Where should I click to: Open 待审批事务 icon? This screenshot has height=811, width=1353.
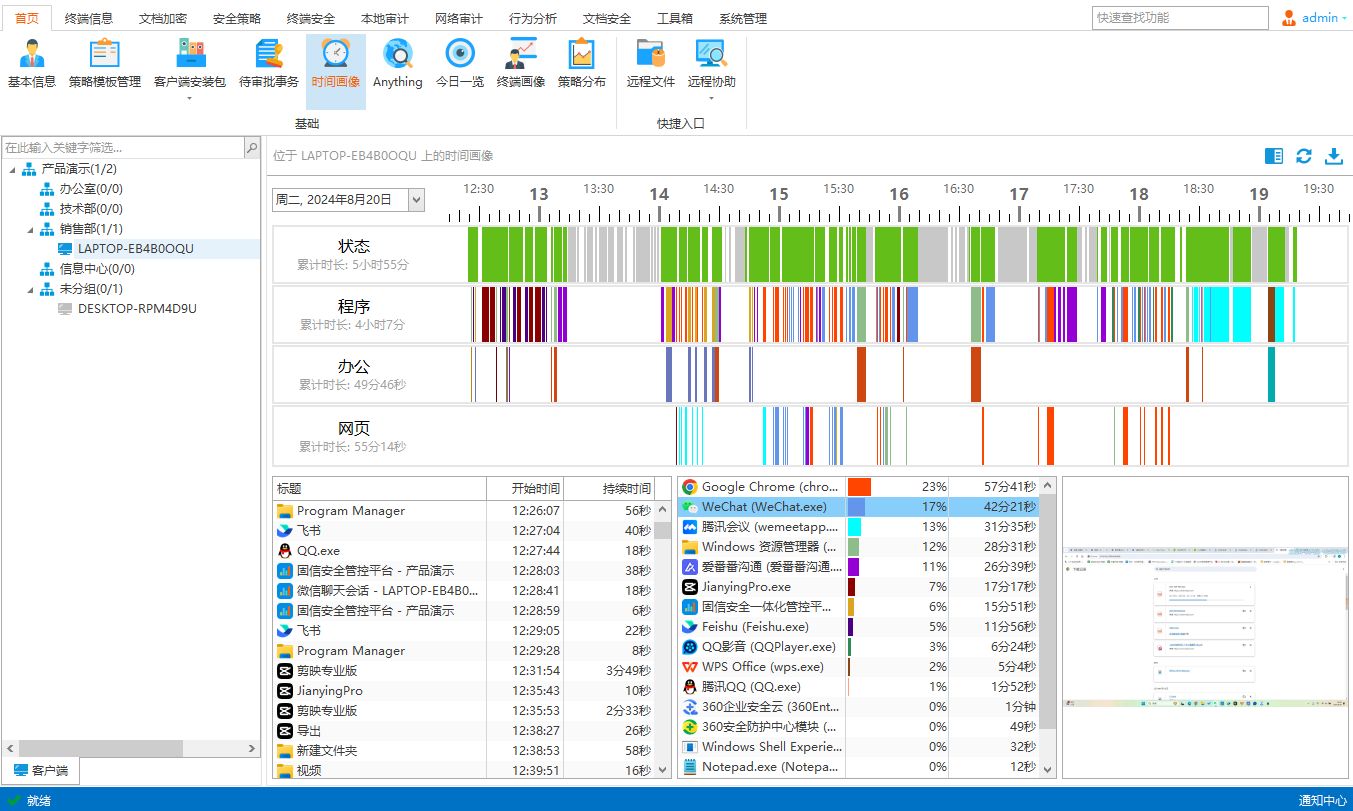click(269, 53)
